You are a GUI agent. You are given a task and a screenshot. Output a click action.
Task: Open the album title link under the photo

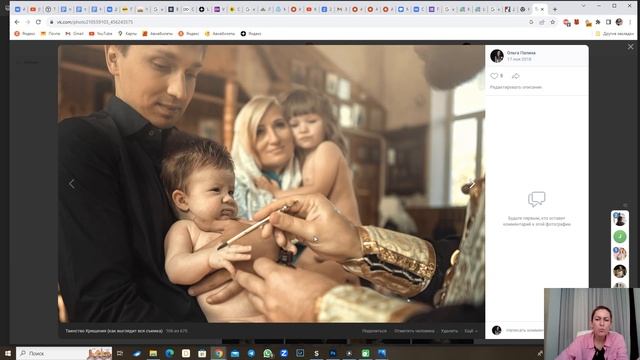click(114, 331)
